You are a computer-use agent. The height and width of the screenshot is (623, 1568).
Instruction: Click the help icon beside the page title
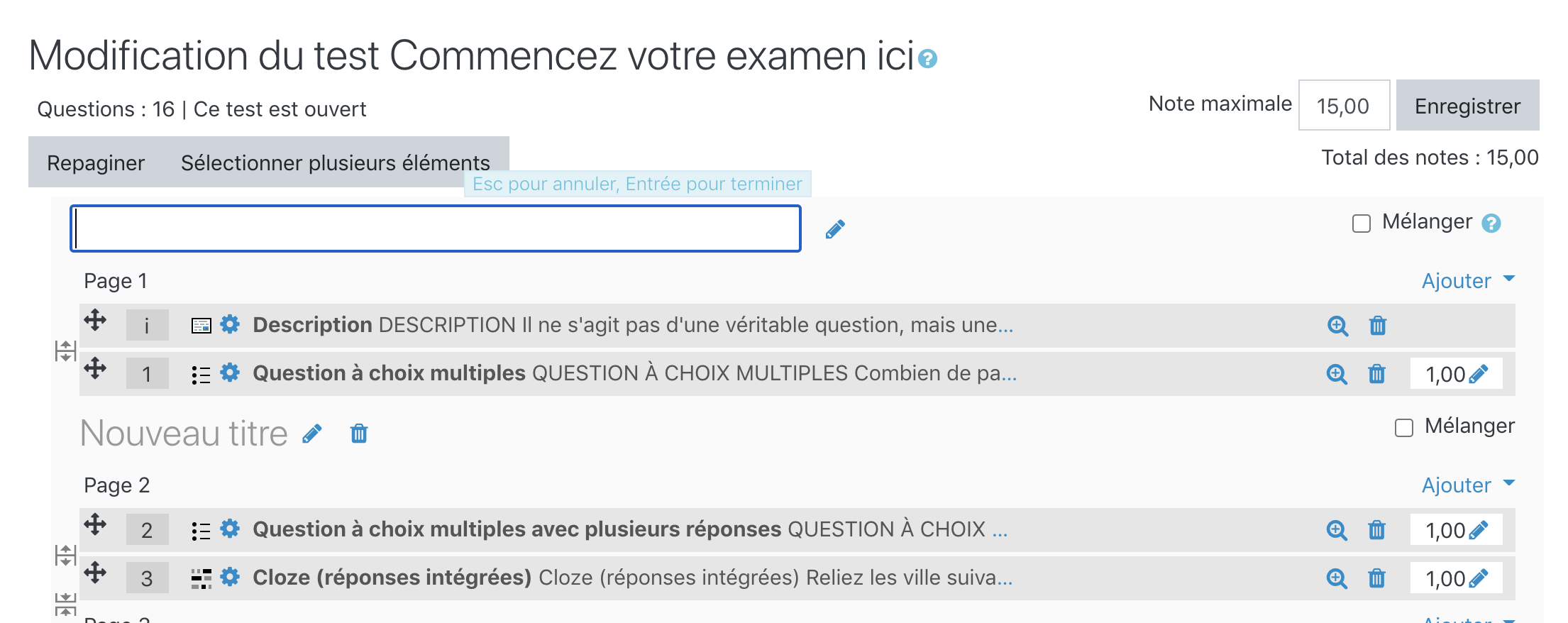927,59
